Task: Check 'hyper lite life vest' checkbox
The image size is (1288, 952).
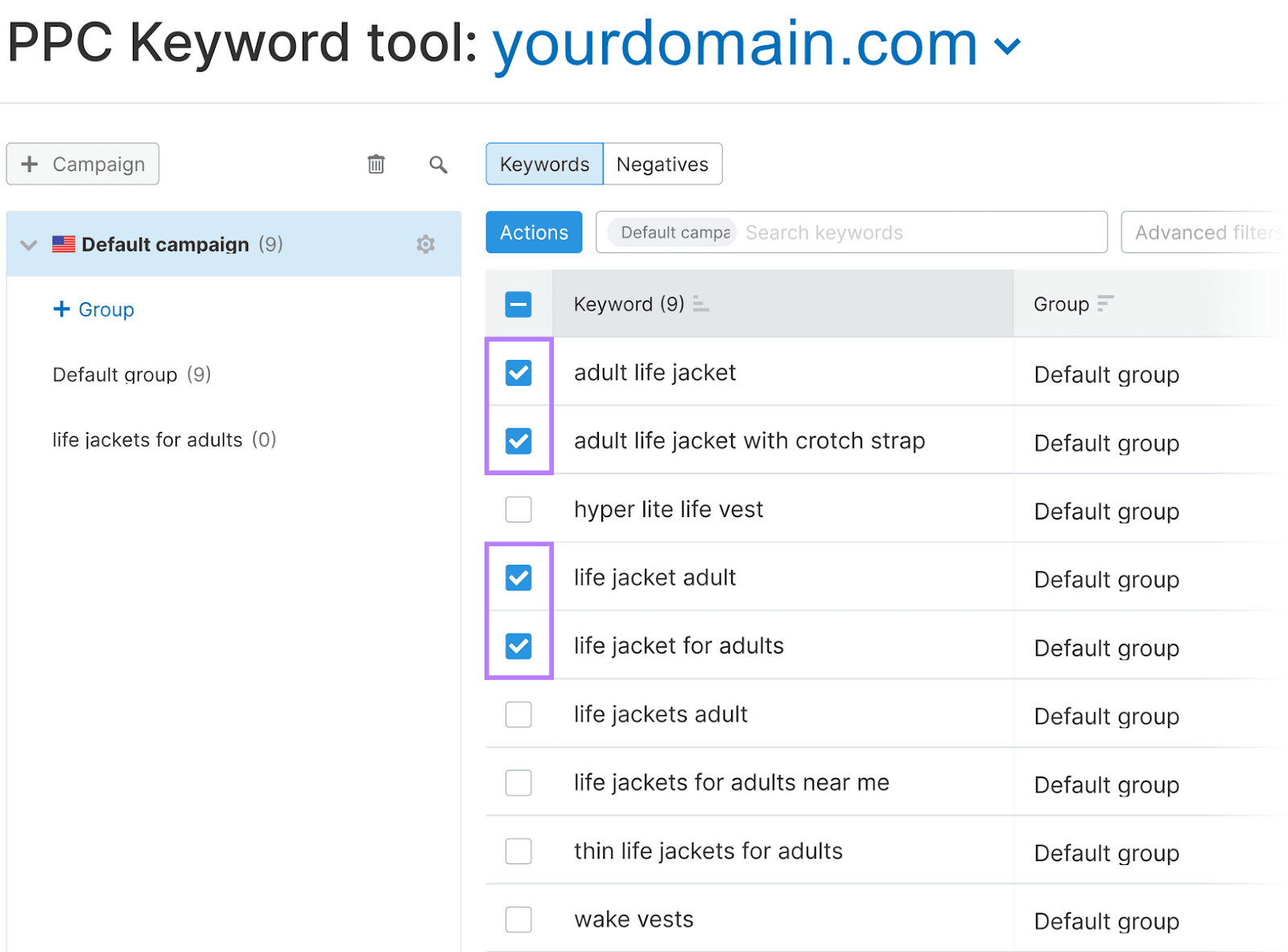Action: [x=518, y=509]
